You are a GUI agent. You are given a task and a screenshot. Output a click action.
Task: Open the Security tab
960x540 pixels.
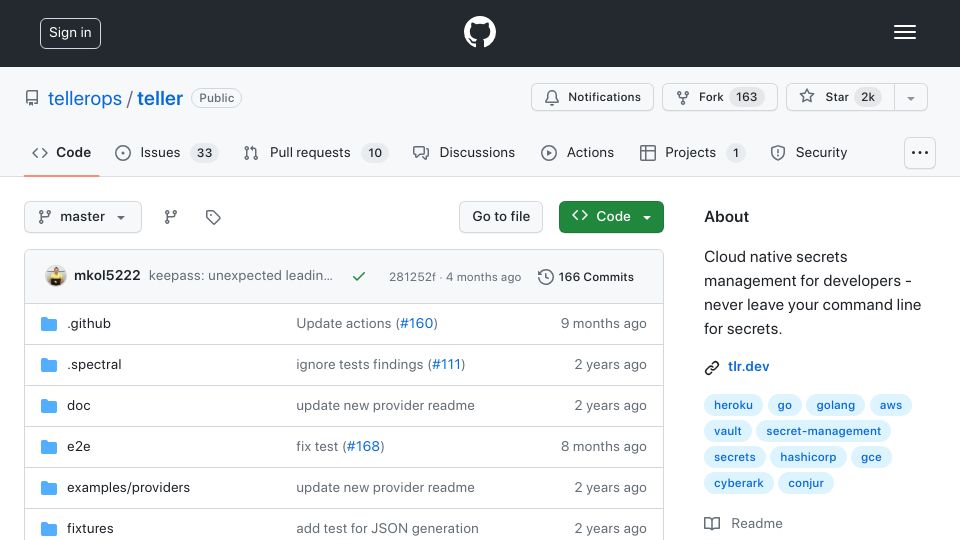(x=809, y=152)
